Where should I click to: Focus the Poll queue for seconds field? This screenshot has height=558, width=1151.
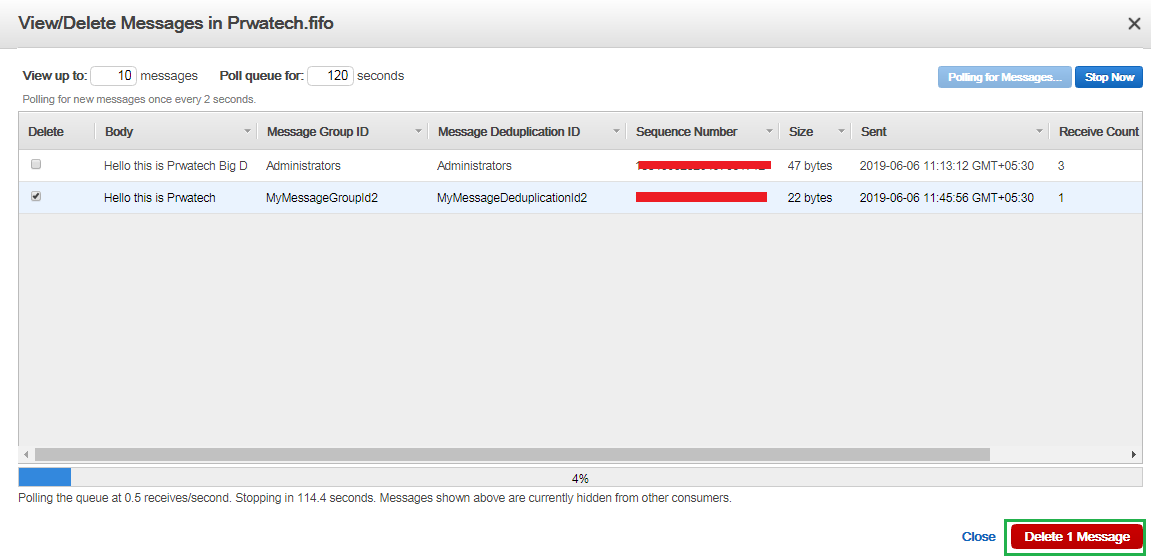330,76
